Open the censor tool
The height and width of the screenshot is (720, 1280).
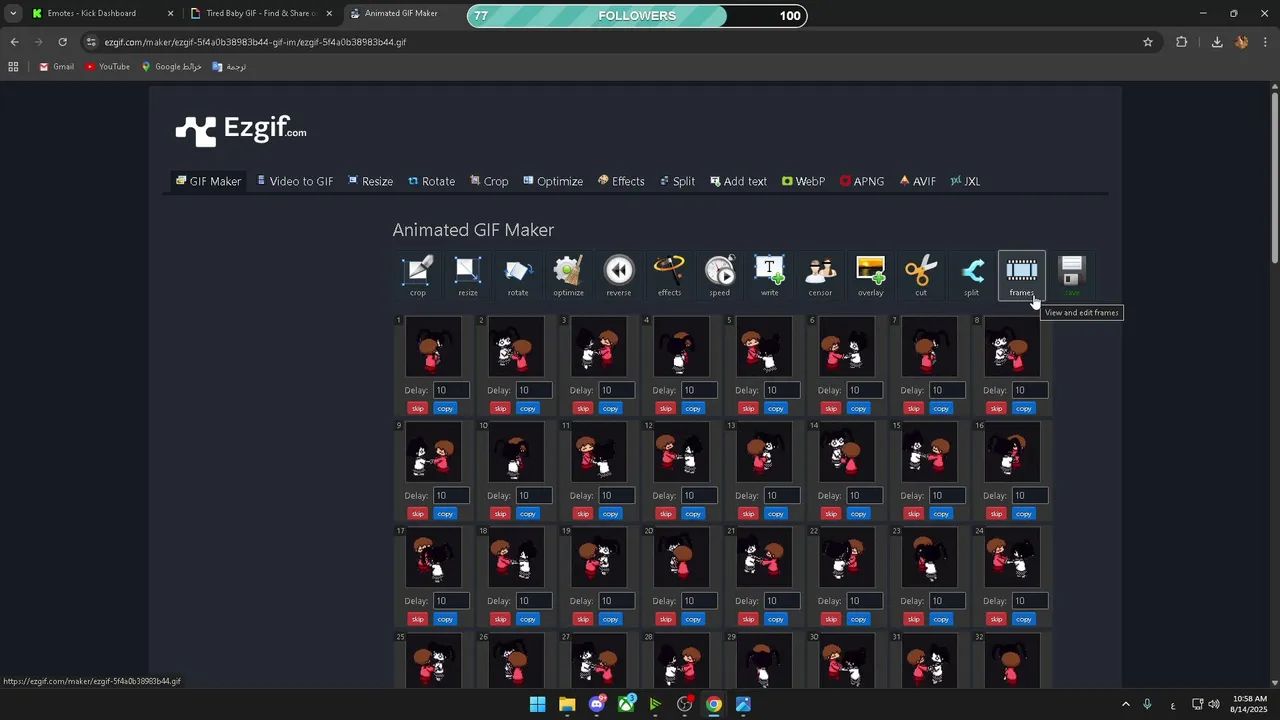click(820, 275)
